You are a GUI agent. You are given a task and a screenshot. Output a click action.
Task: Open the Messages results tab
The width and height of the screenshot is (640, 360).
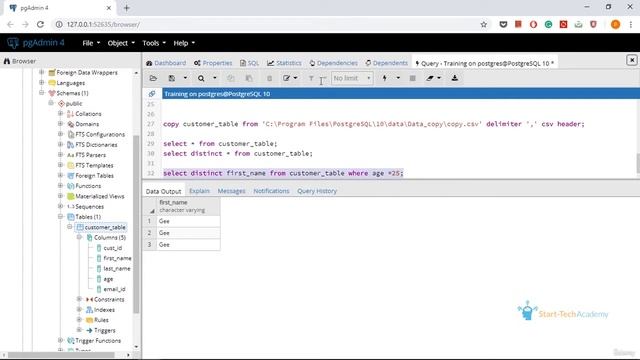tap(231, 191)
